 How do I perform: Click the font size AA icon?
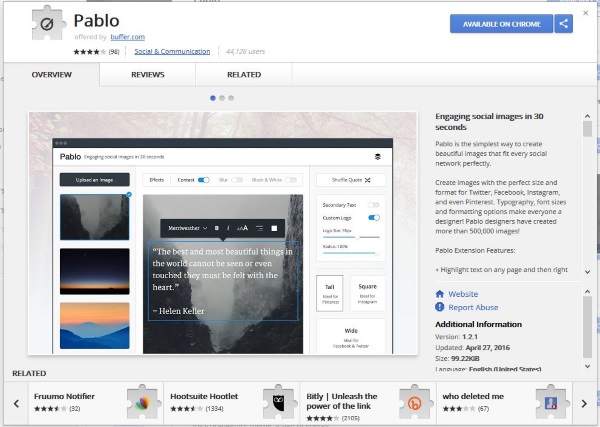(242, 228)
